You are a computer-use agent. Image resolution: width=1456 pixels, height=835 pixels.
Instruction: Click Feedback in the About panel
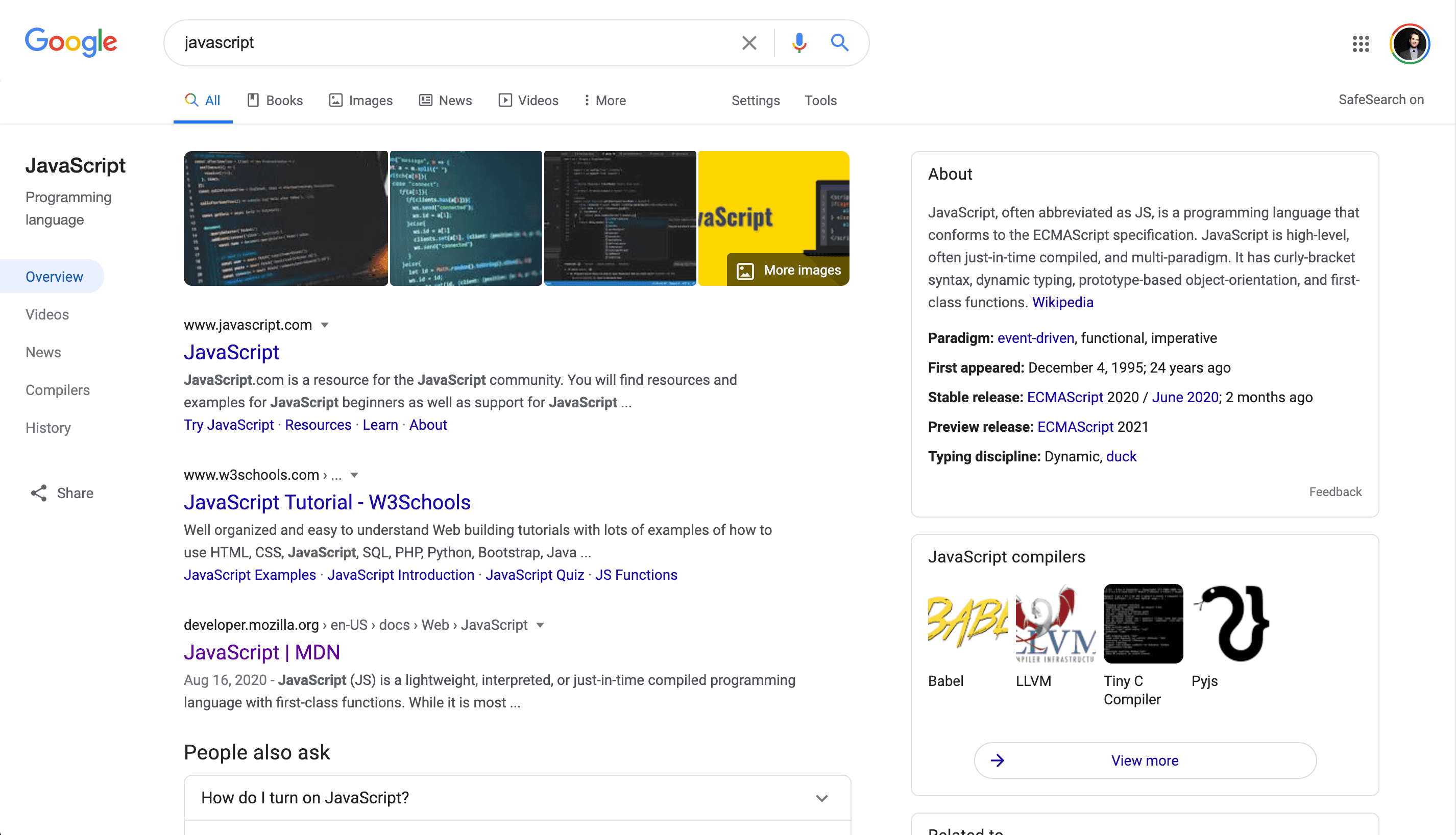tap(1335, 492)
